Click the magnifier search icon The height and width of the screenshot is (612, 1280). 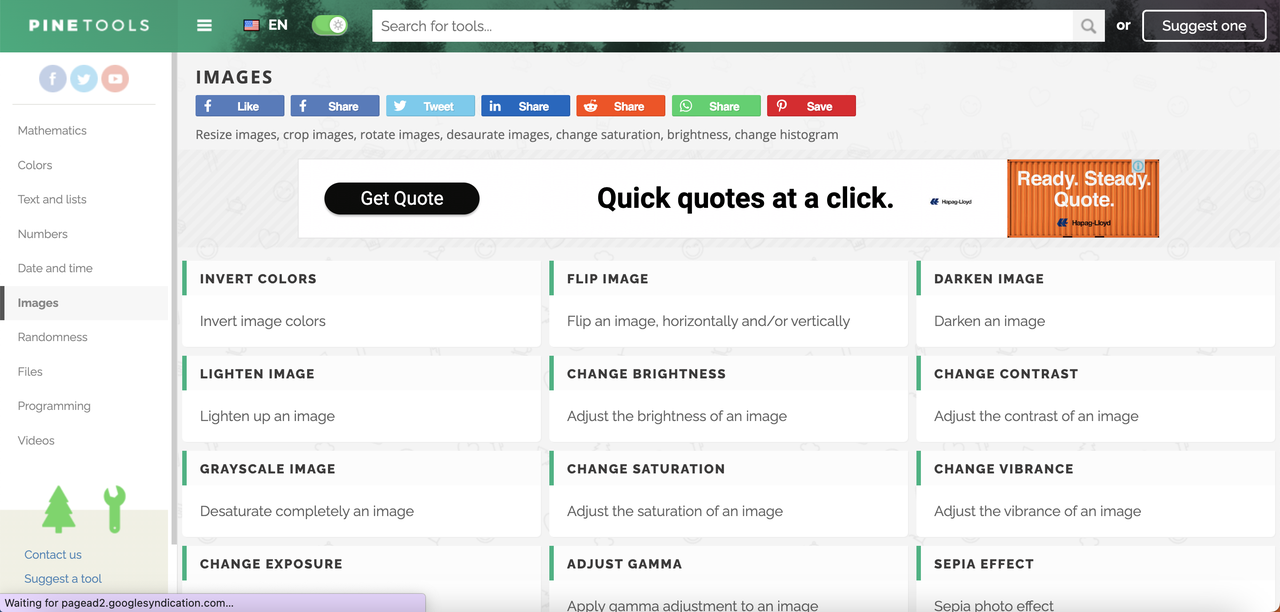pos(1089,26)
